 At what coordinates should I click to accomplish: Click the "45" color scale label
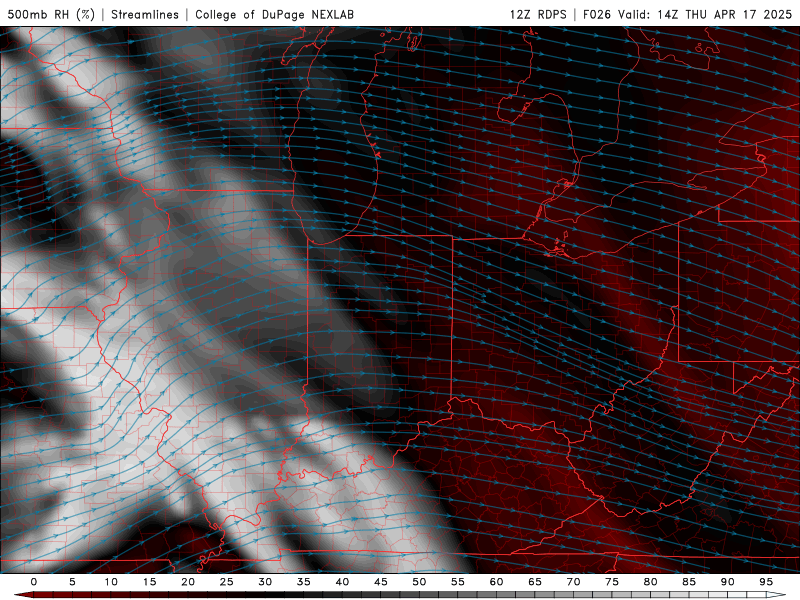click(381, 582)
